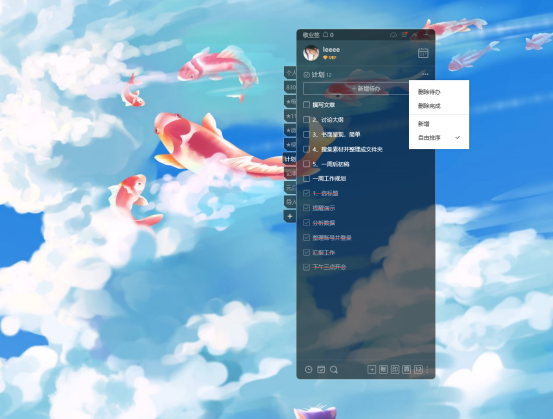Open the calendar icon beside the leeee profile

tap(423, 53)
